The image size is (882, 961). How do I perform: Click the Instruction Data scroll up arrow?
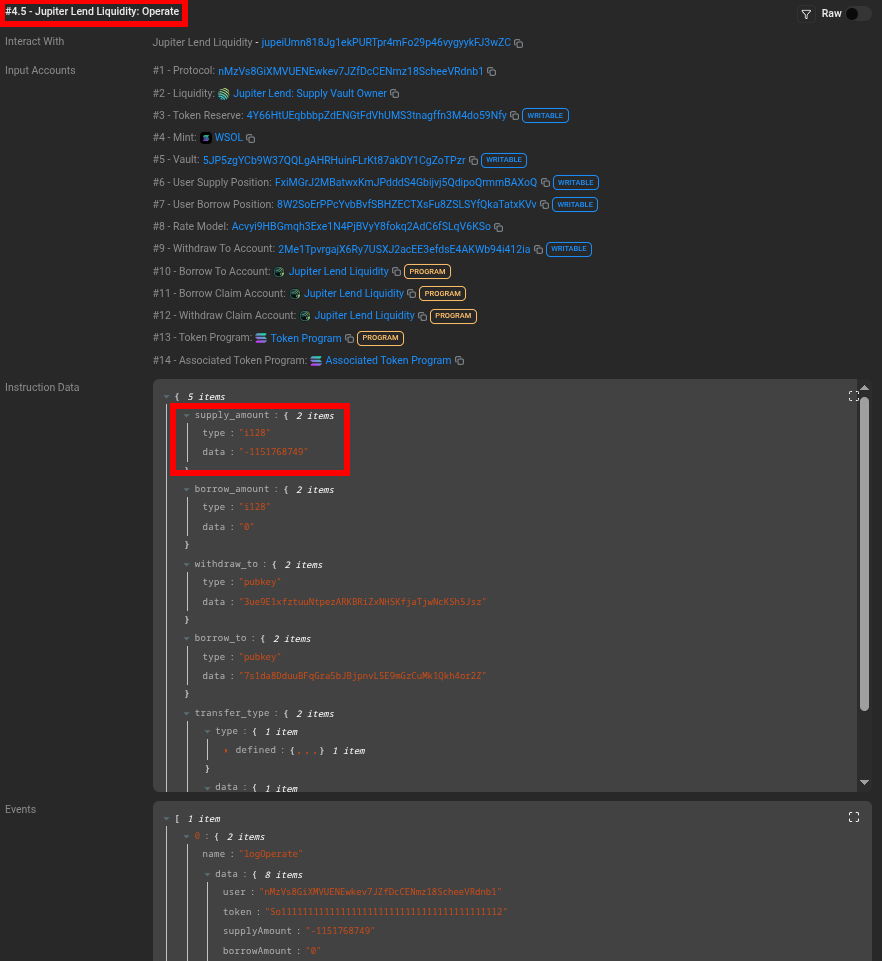pos(864,387)
